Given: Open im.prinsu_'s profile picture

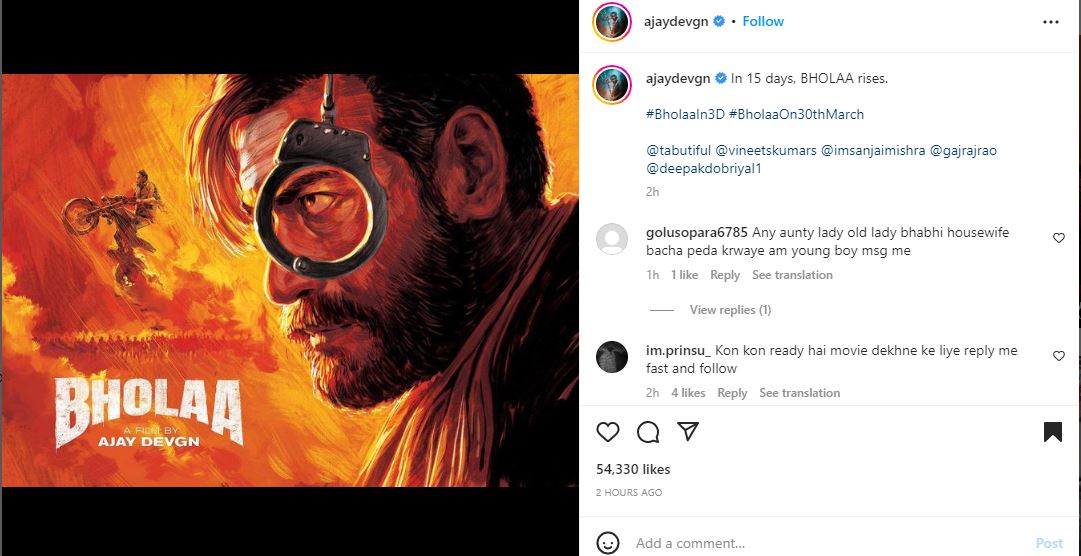Looking at the screenshot, I should pos(612,357).
